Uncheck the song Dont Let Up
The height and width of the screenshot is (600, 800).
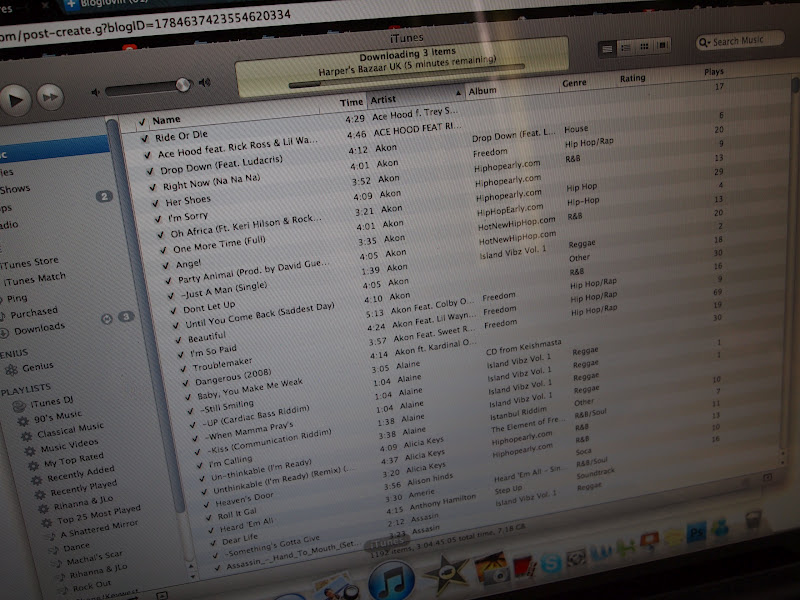(173, 310)
